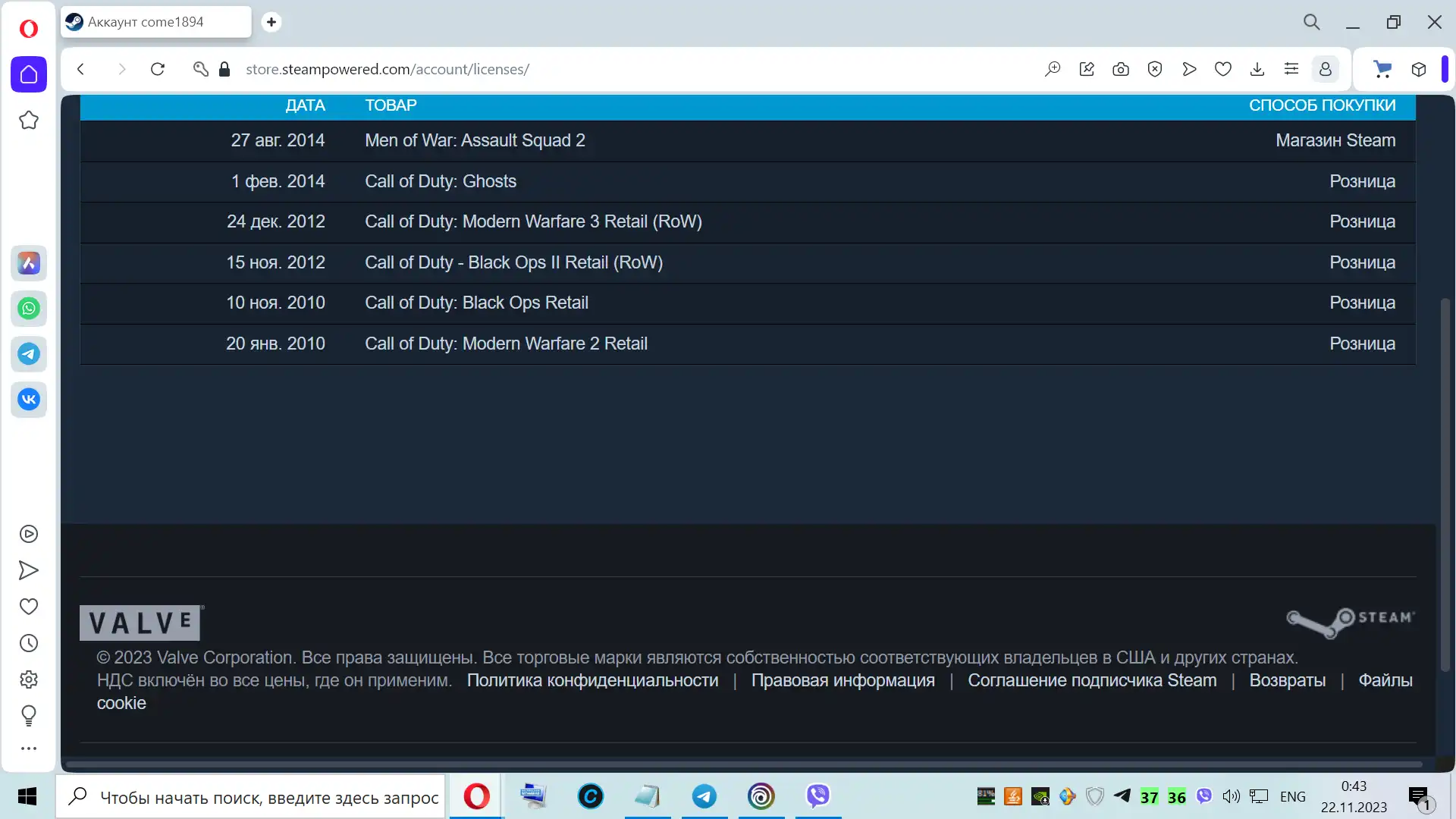Open My Flow arrow in sidebar
The height and width of the screenshot is (819, 1456).
(x=29, y=570)
